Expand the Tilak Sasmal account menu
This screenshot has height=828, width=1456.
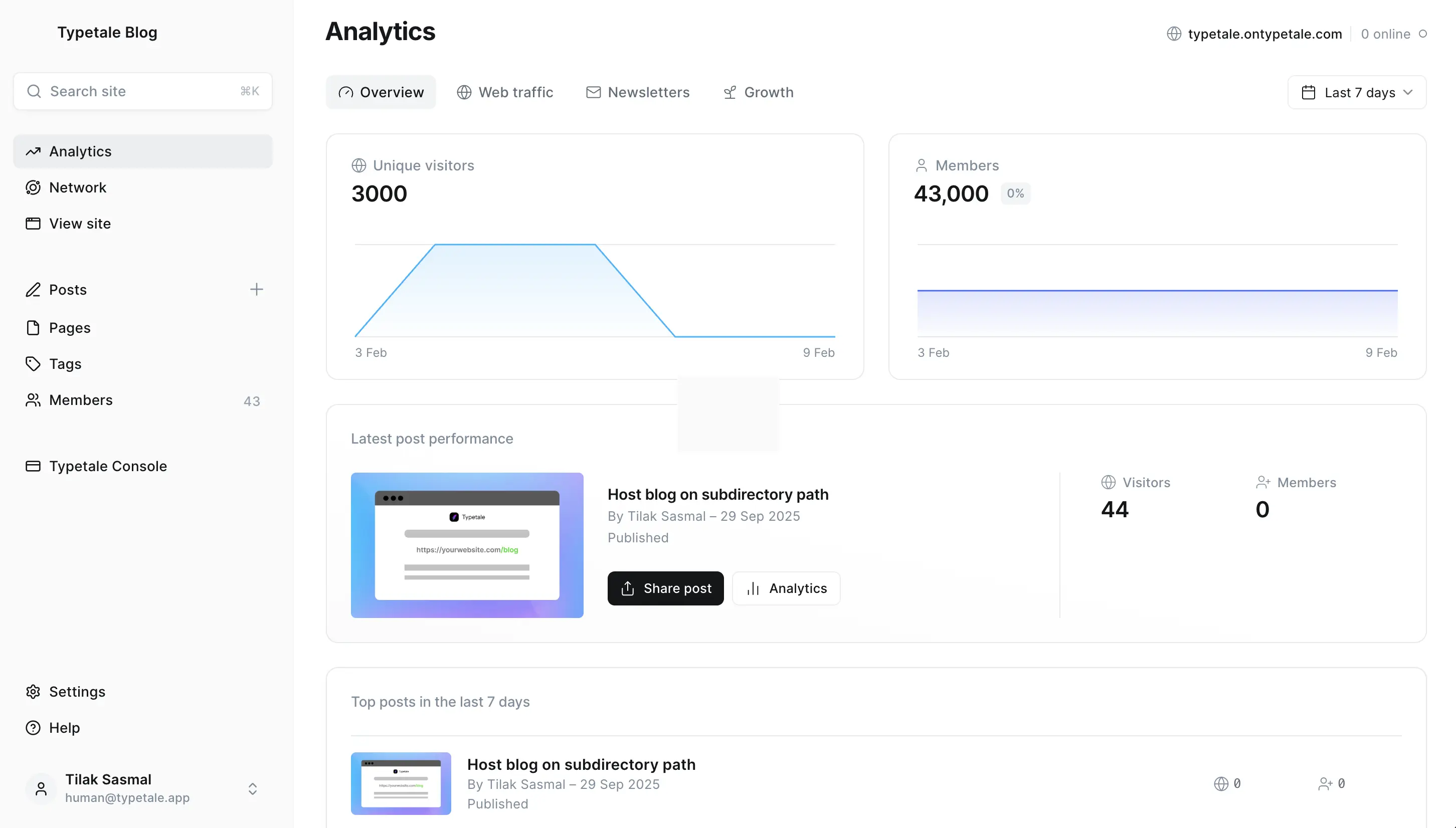coord(253,789)
